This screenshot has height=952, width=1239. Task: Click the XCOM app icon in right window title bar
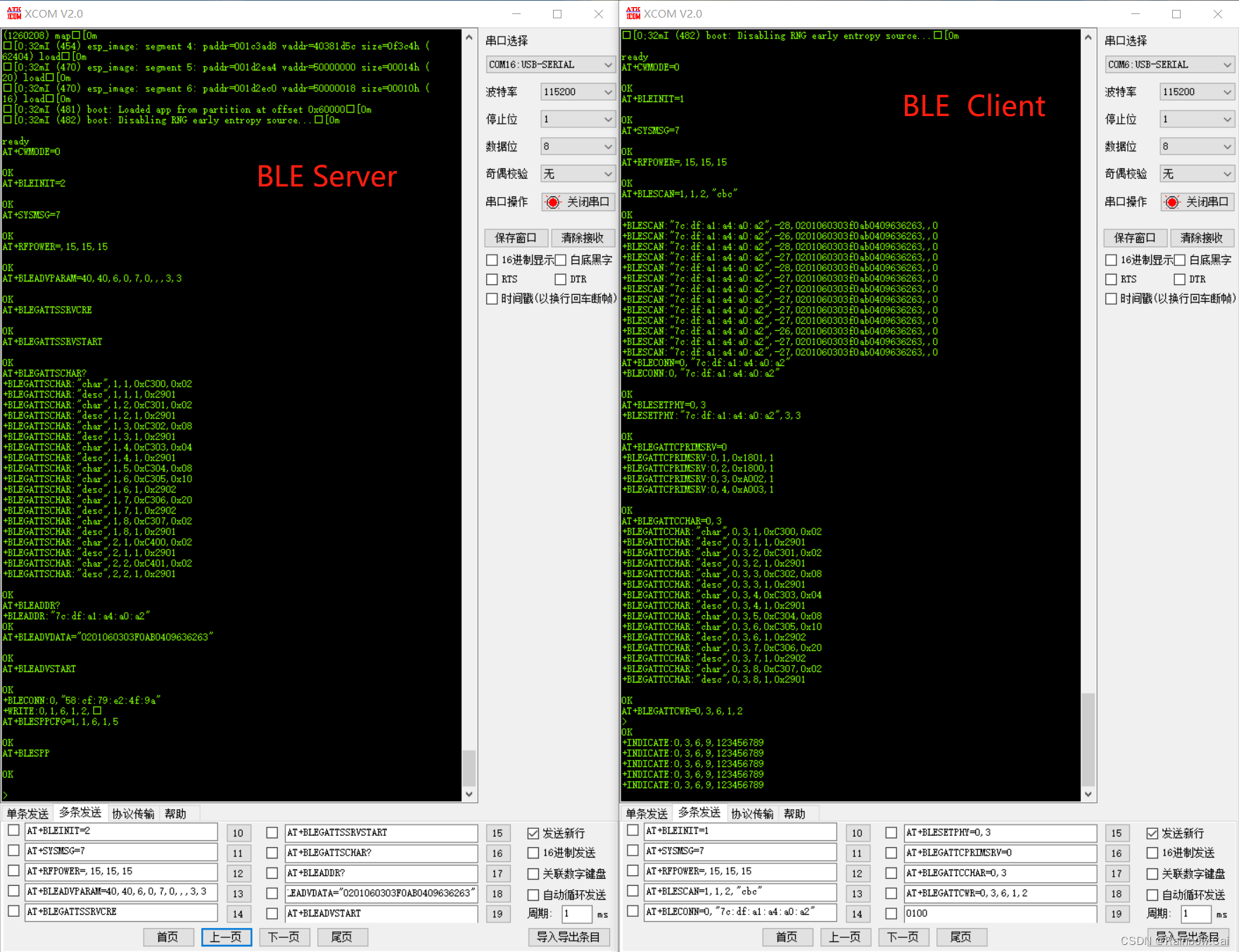click(x=633, y=13)
